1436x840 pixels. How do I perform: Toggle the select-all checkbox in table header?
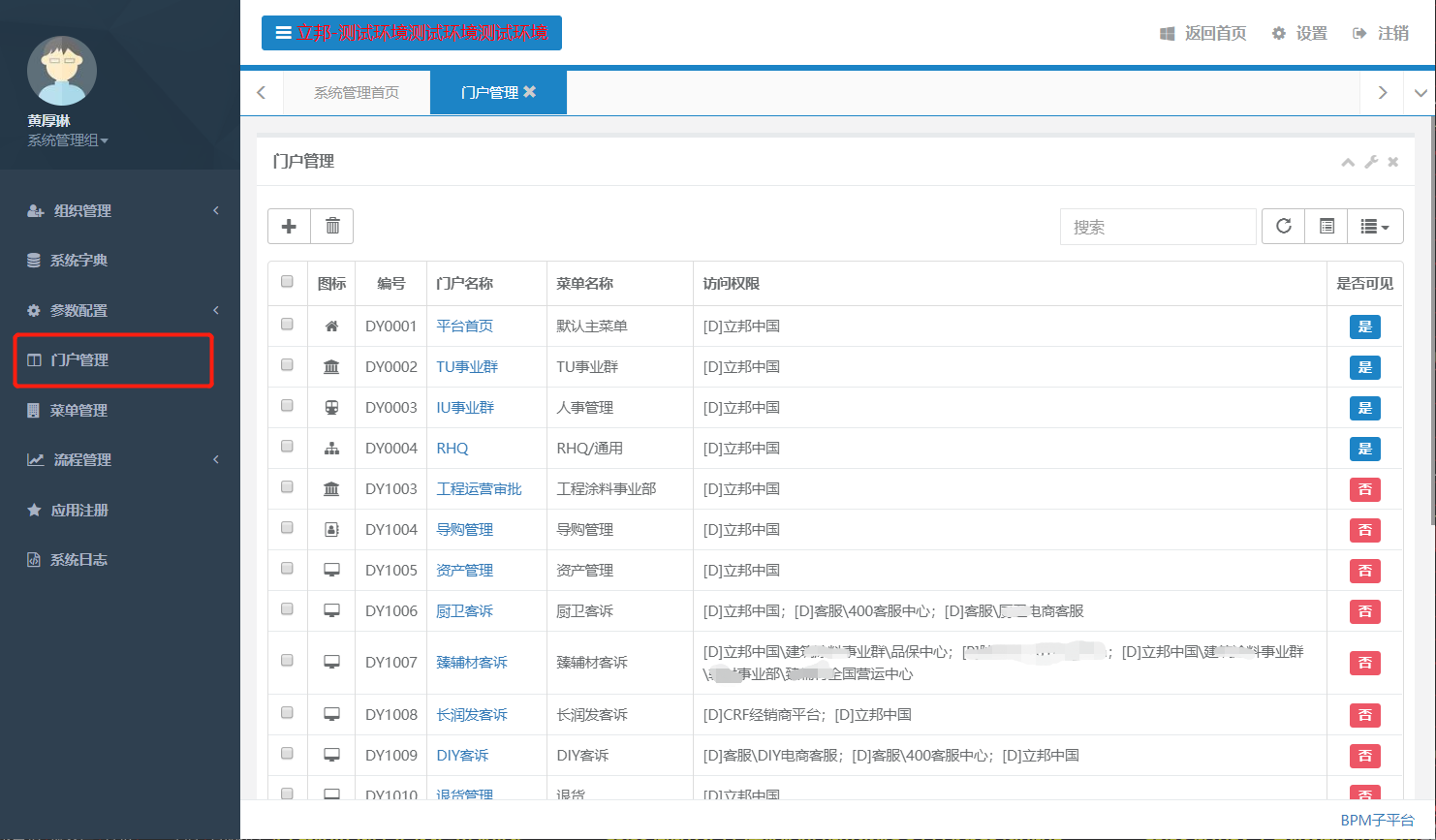pyautogui.click(x=287, y=282)
